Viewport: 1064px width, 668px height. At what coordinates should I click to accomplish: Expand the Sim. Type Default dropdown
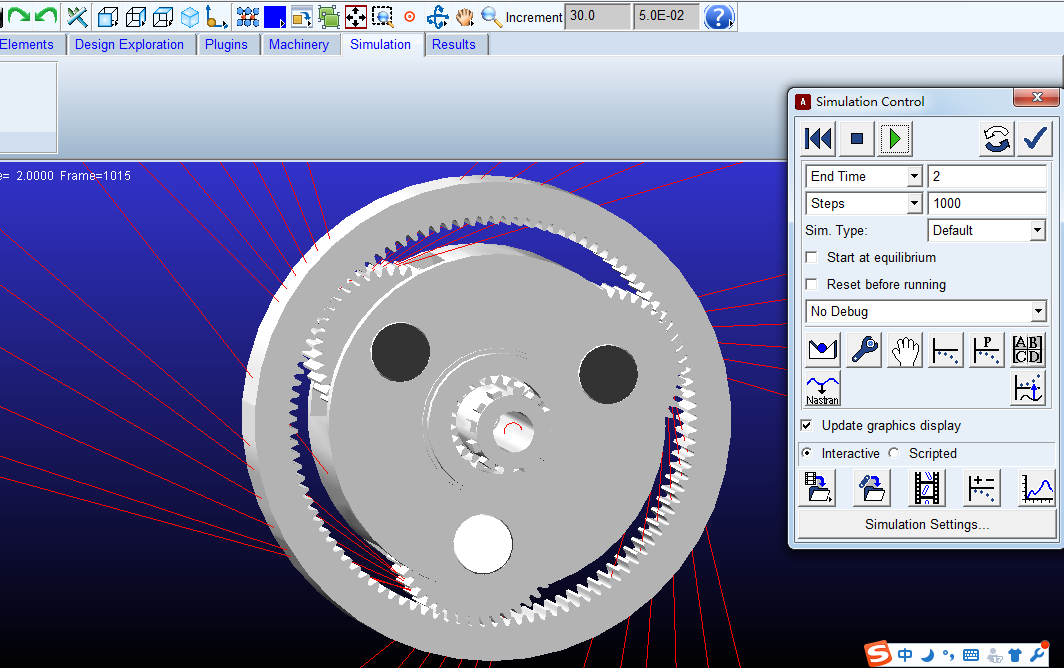click(1037, 231)
